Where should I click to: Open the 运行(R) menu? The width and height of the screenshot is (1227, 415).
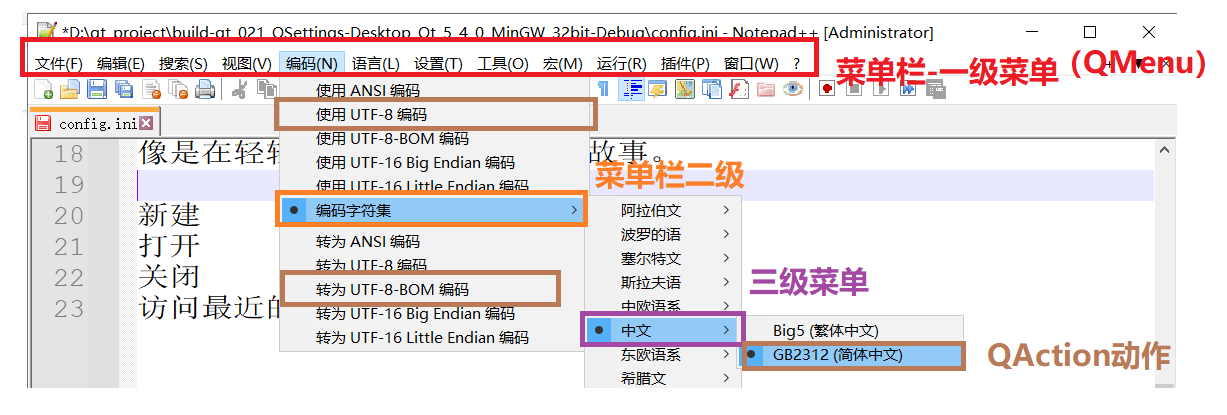[x=622, y=63]
